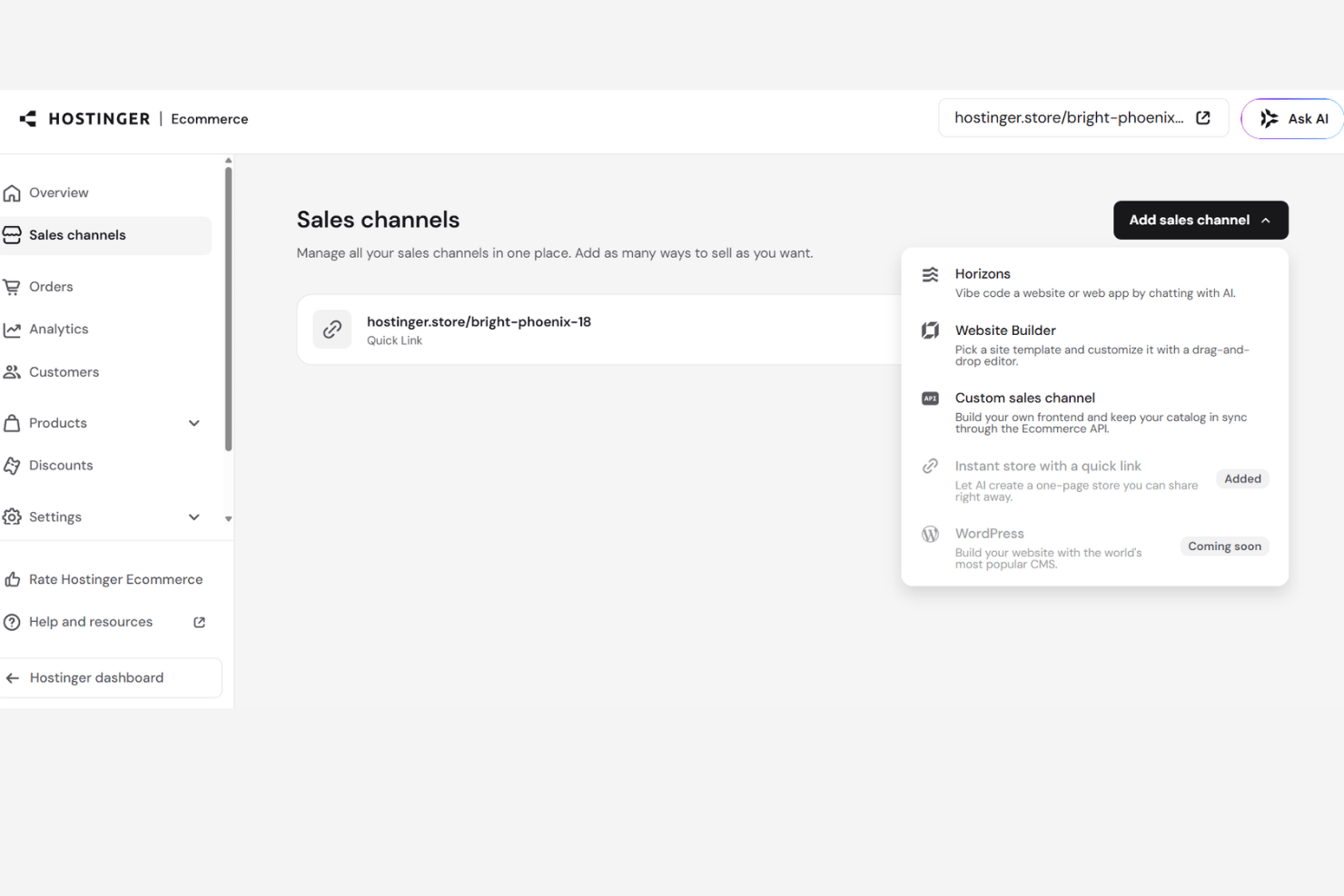Click the Ask AI sparkle icon

(1269, 119)
